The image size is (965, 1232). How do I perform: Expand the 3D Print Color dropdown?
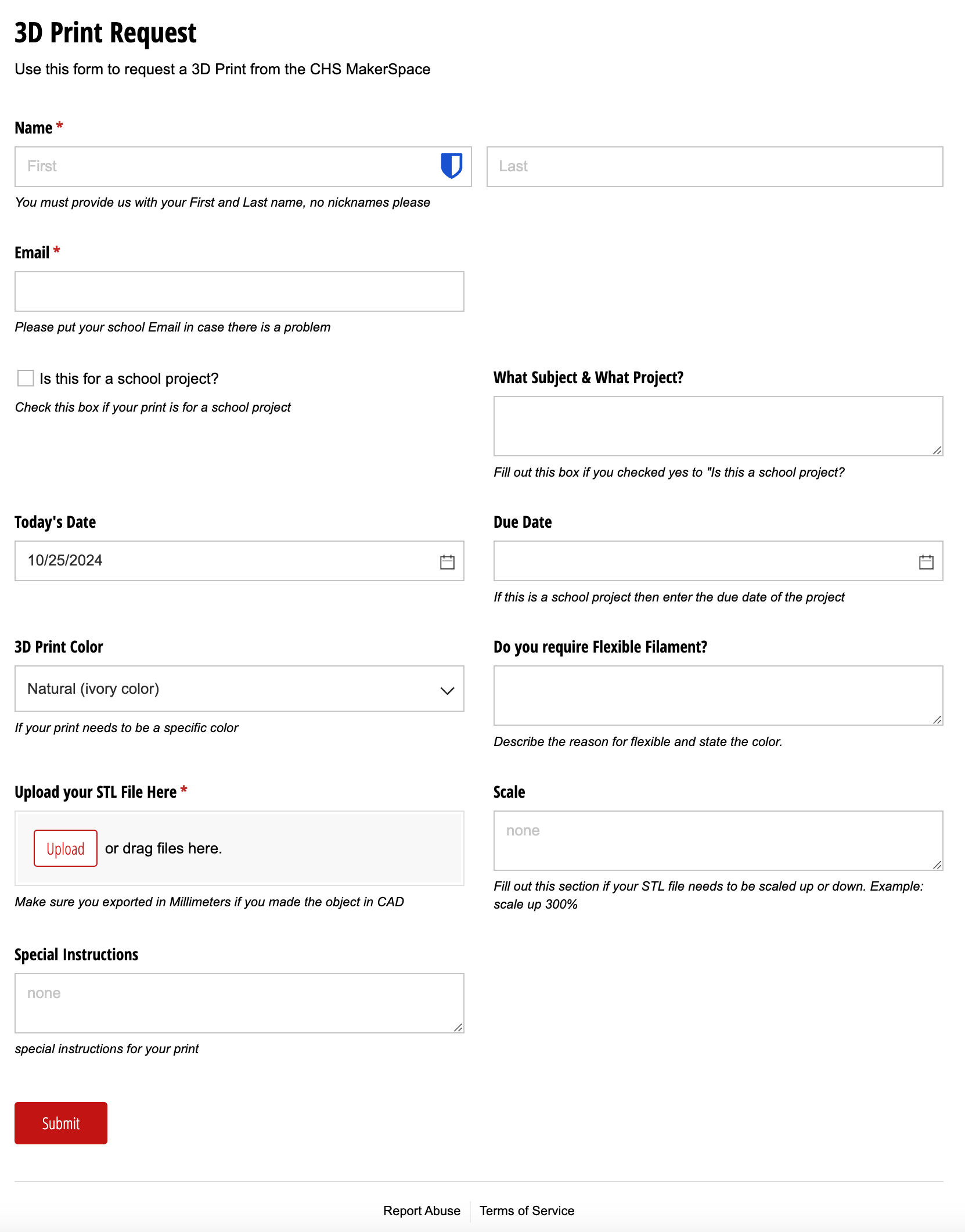pos(239,689)
